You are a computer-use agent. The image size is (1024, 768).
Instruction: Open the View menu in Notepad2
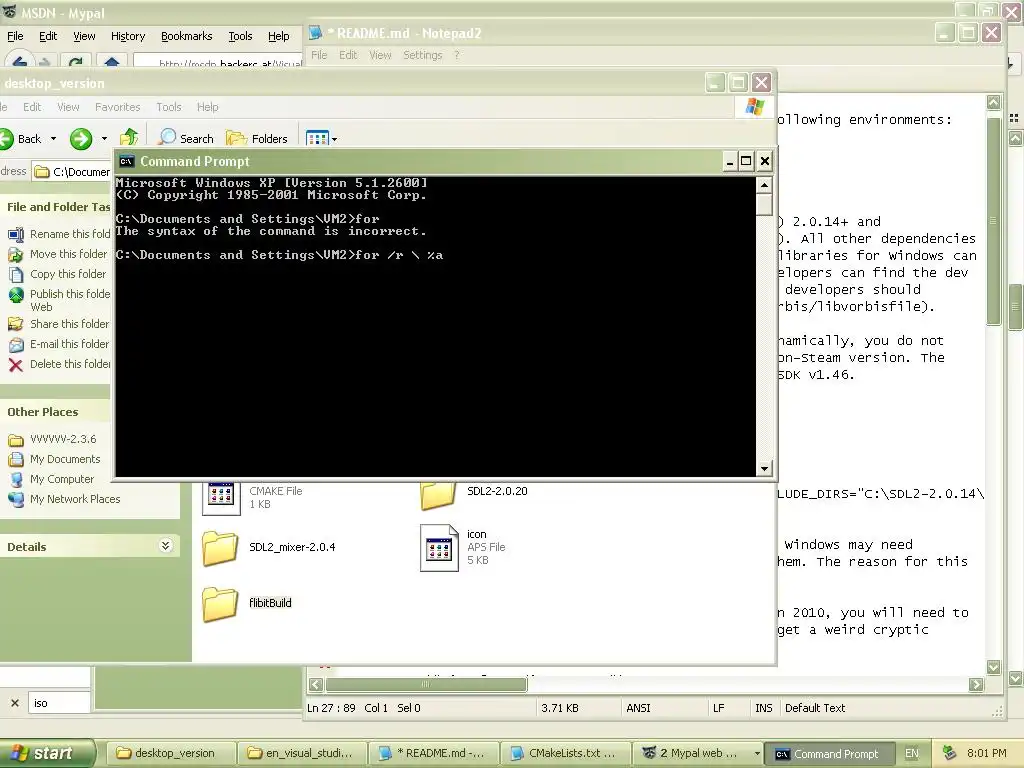coord(380,55)
